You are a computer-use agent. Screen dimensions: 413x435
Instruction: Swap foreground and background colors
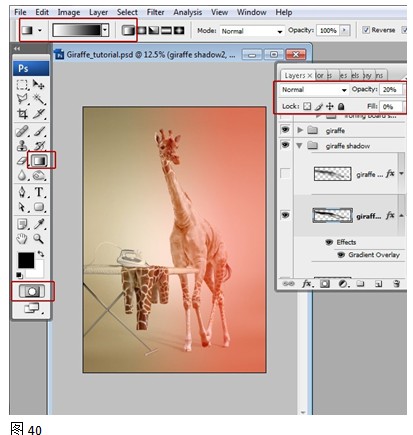point(41,254)
